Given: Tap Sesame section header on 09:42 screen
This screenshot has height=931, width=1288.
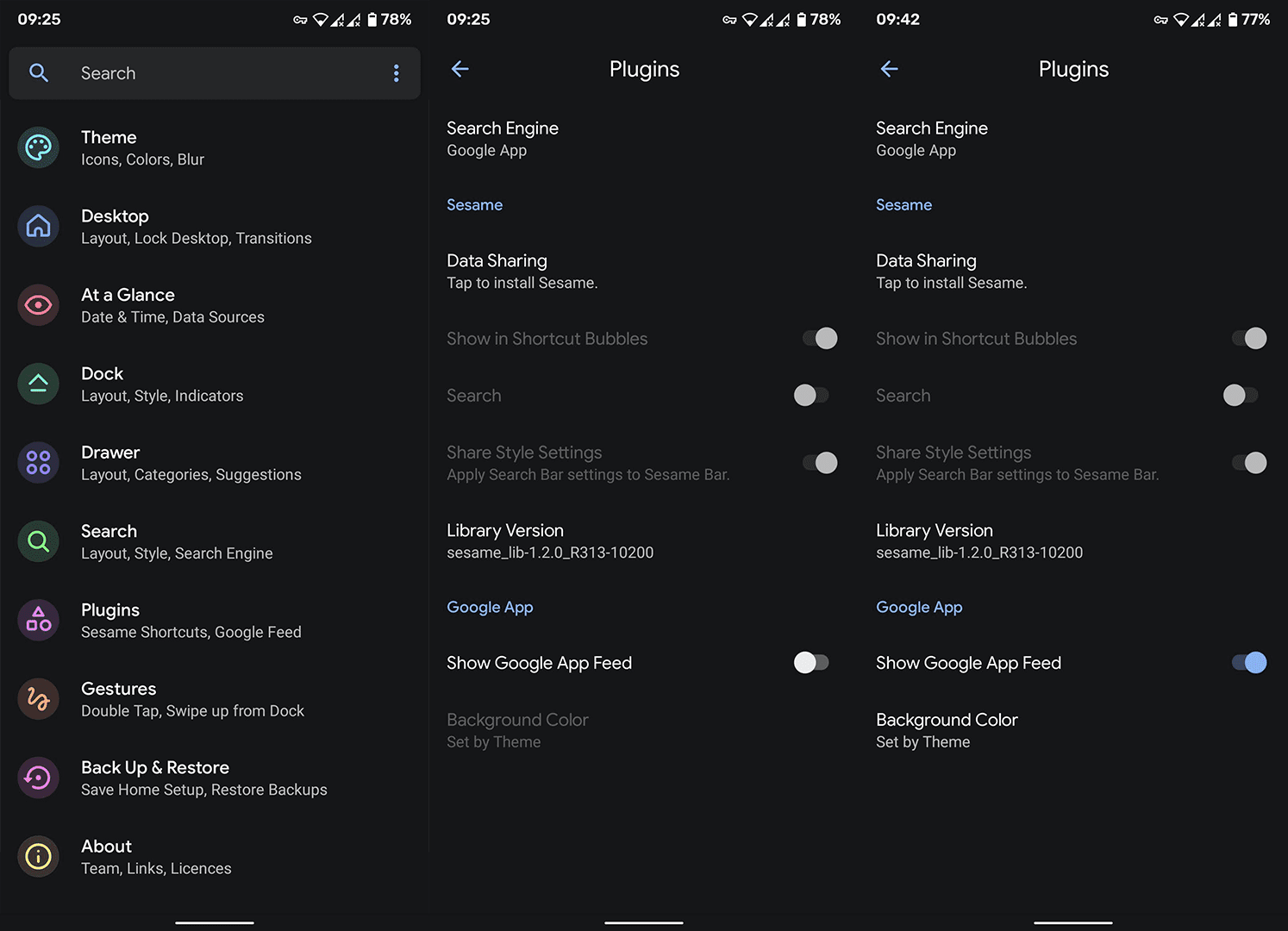Looking at the screenshot, I should coord(903,204).
